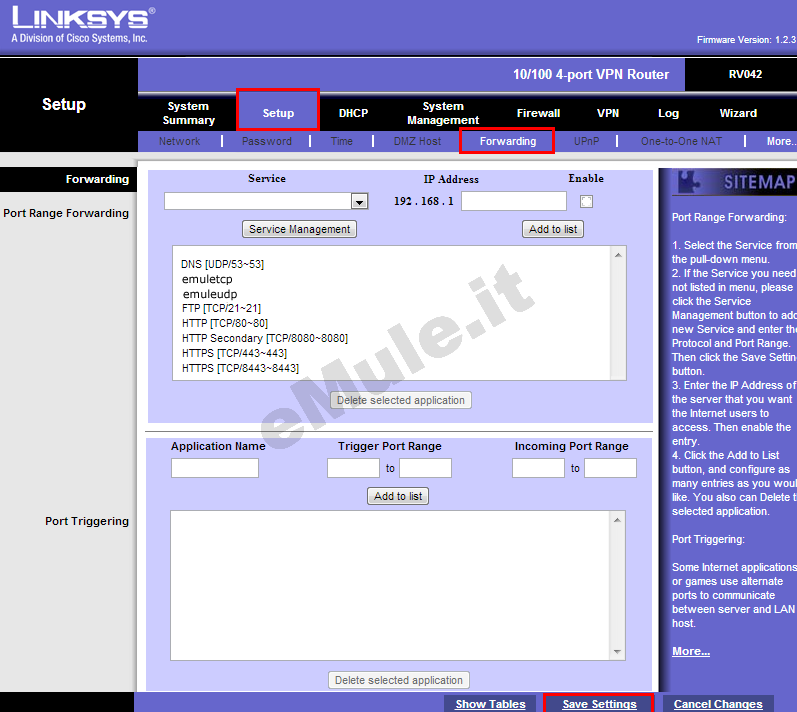Select HTTP Secondary [TCP/8080~8080] entry
The image size is (797, 712).
coord(265,338)
